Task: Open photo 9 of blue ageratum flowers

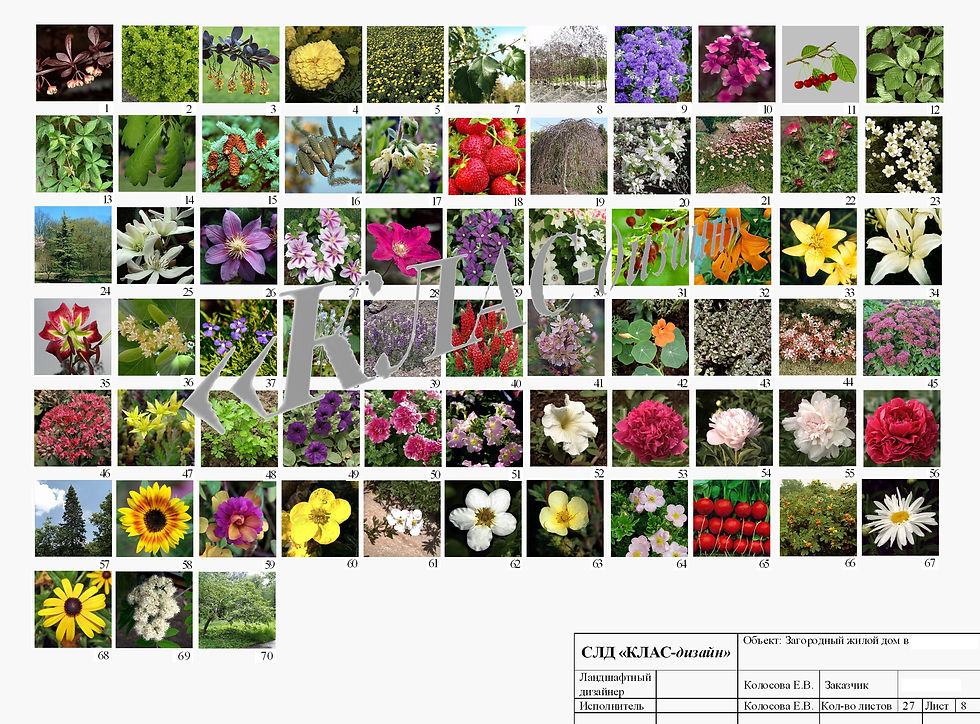Action: [x=653, y=64]
